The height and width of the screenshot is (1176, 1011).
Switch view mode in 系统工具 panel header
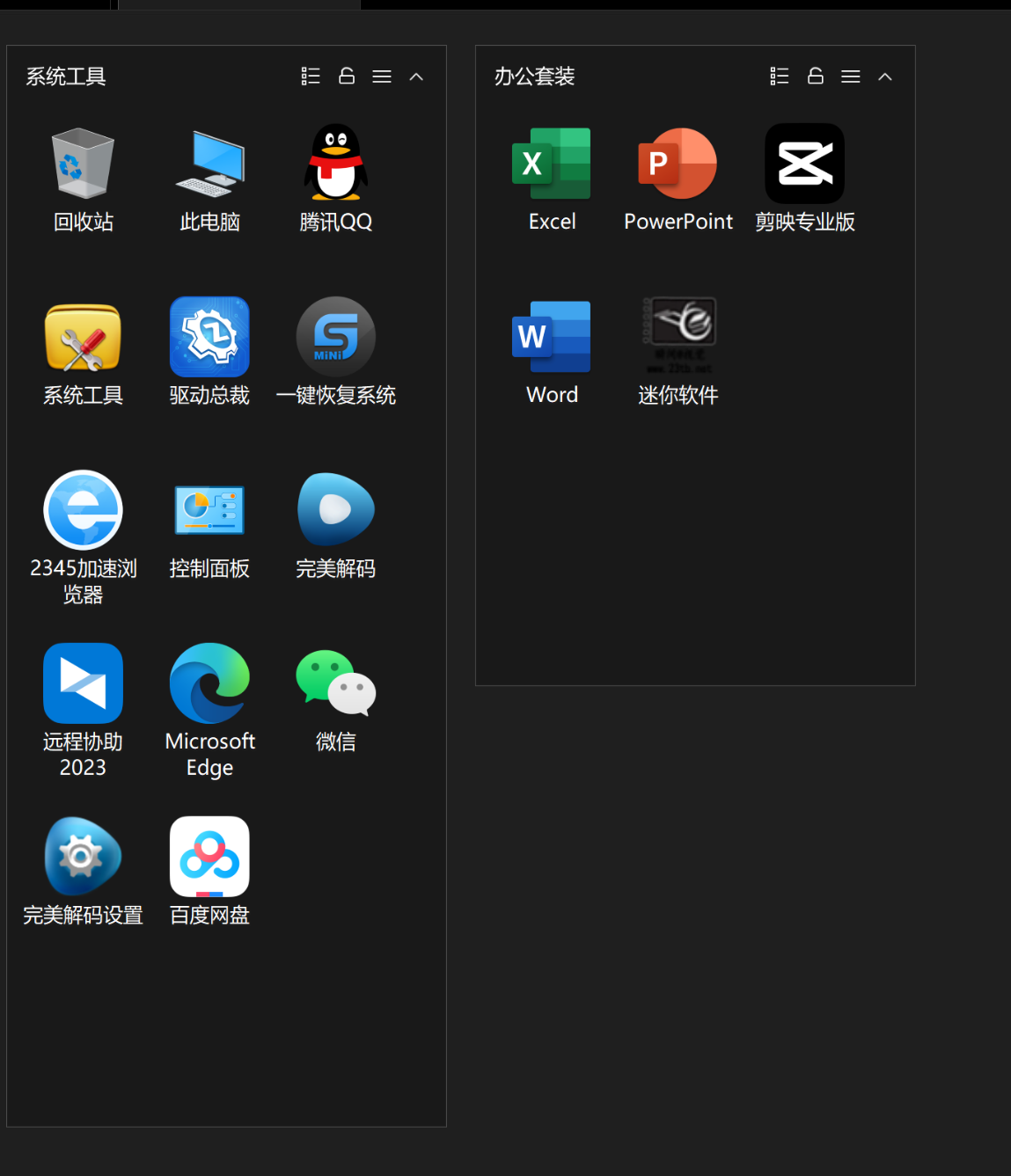pos(311,77)
